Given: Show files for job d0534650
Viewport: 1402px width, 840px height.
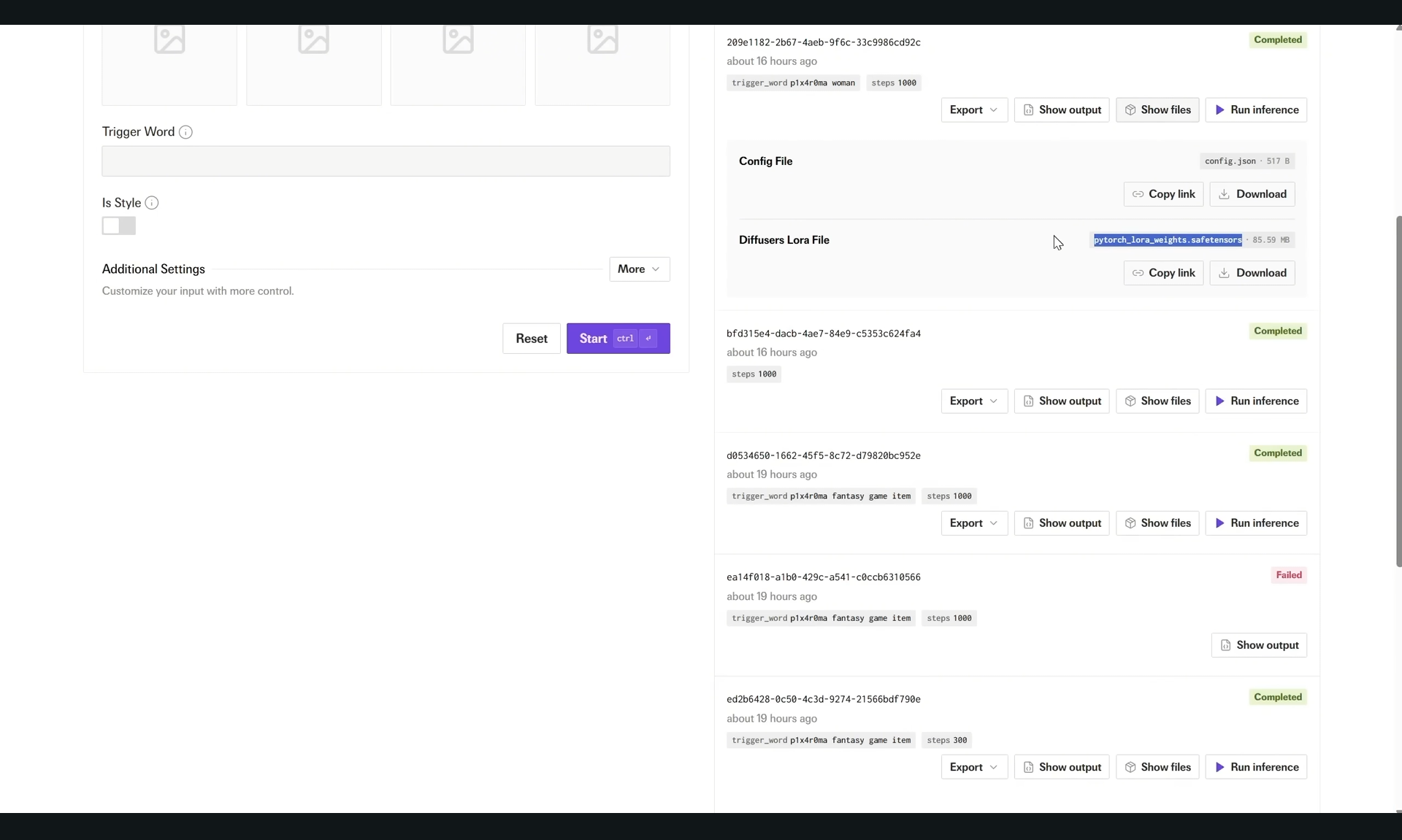Looking at the screenshot, I should click(x=1157, y=523).
